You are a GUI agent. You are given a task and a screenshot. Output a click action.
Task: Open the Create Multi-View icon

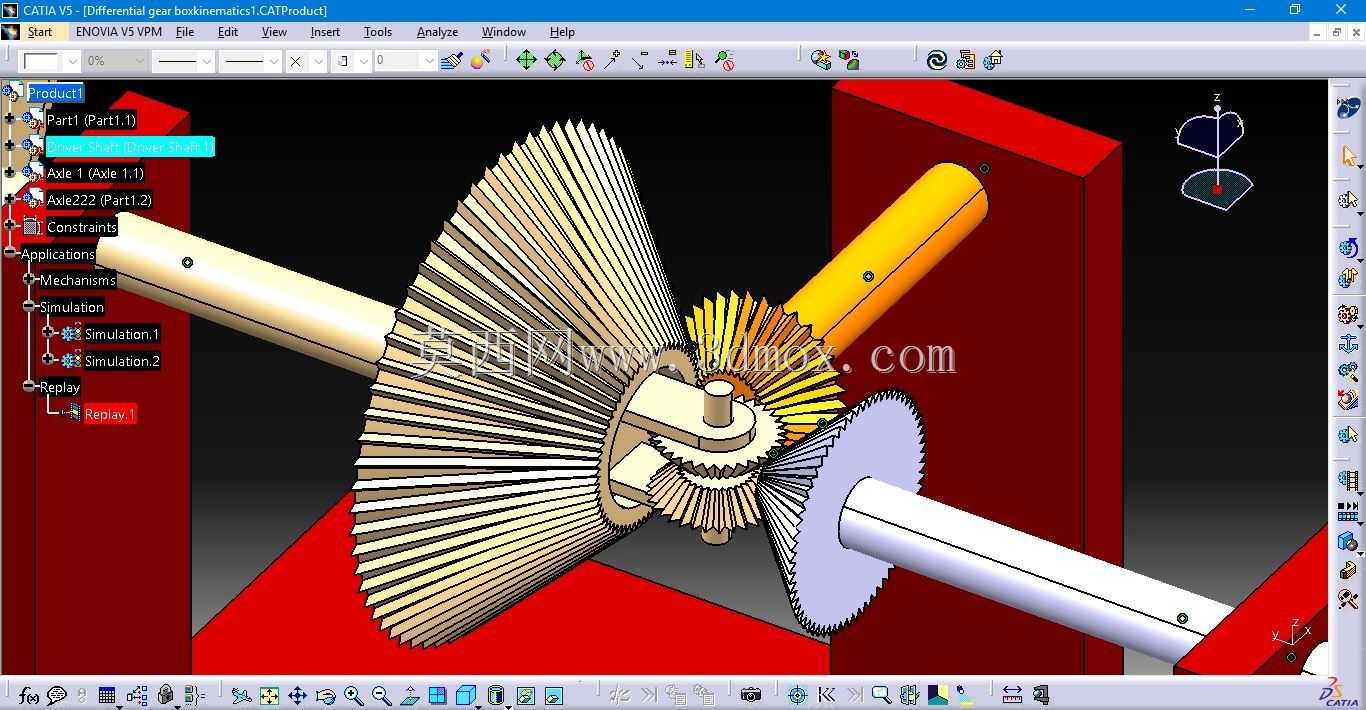click(x=437, y=695)
